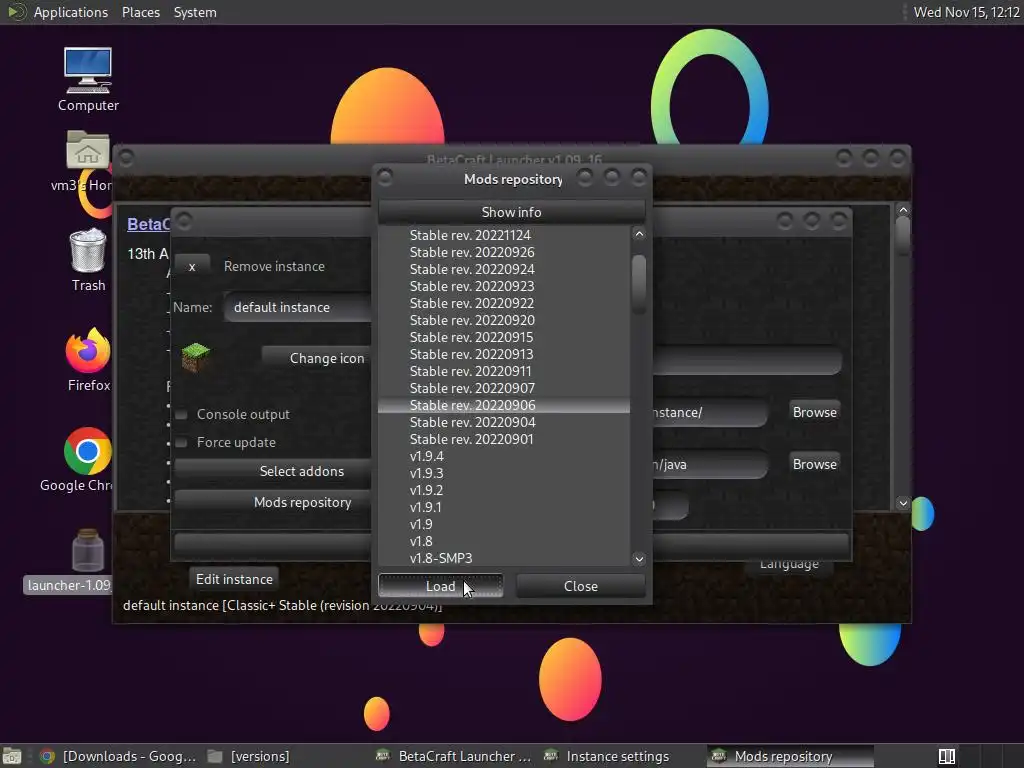Open the BetaCraft link in launcher window
Screen dimensions: 1024x768
click(x=148, y=224)
